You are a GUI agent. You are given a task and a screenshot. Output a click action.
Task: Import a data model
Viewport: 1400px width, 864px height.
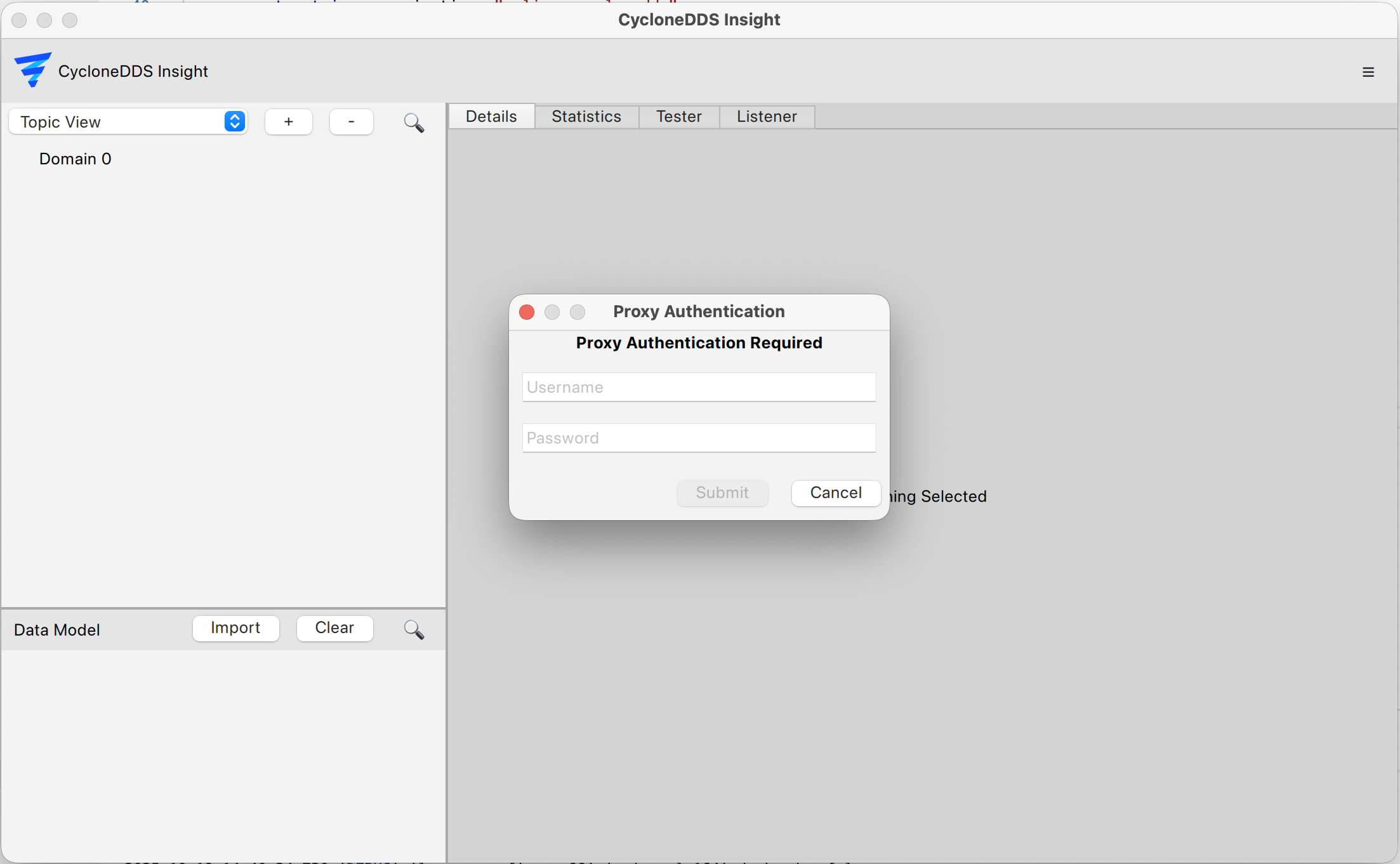tap(235, 629)
